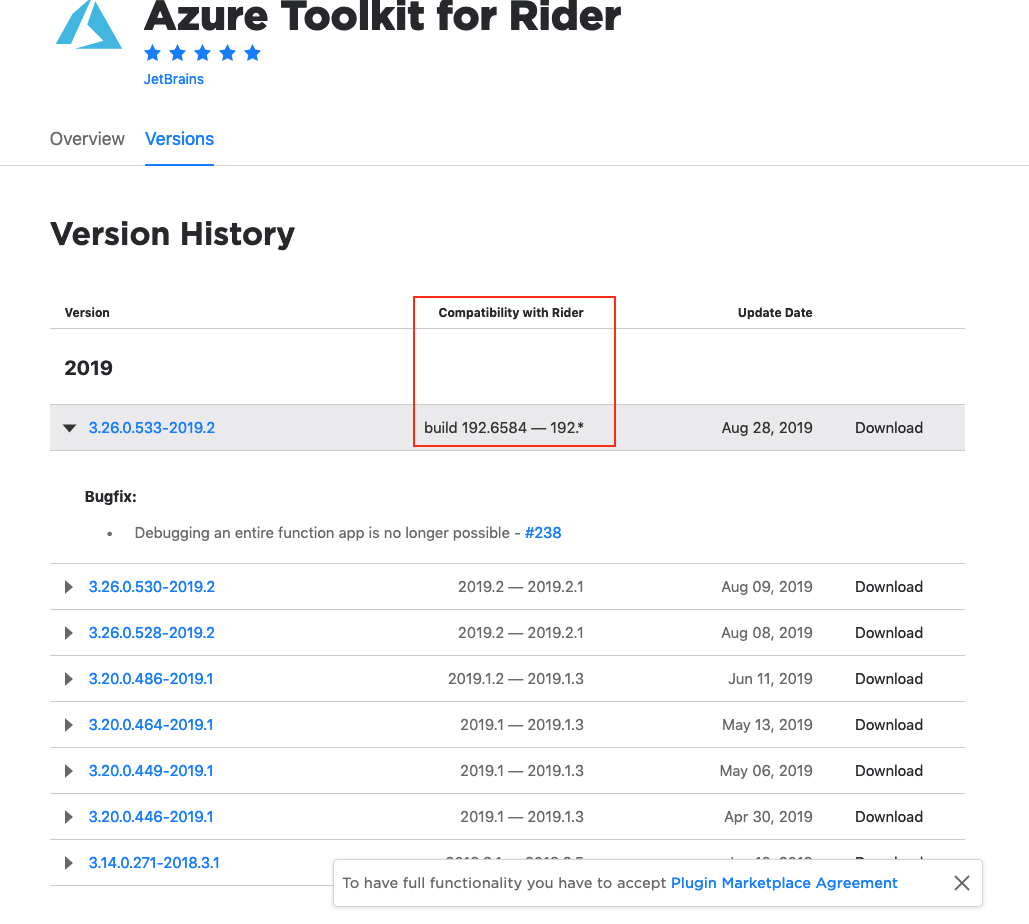Expand the 3.20.0.449-2019.1 version row

tap(68, 771)
